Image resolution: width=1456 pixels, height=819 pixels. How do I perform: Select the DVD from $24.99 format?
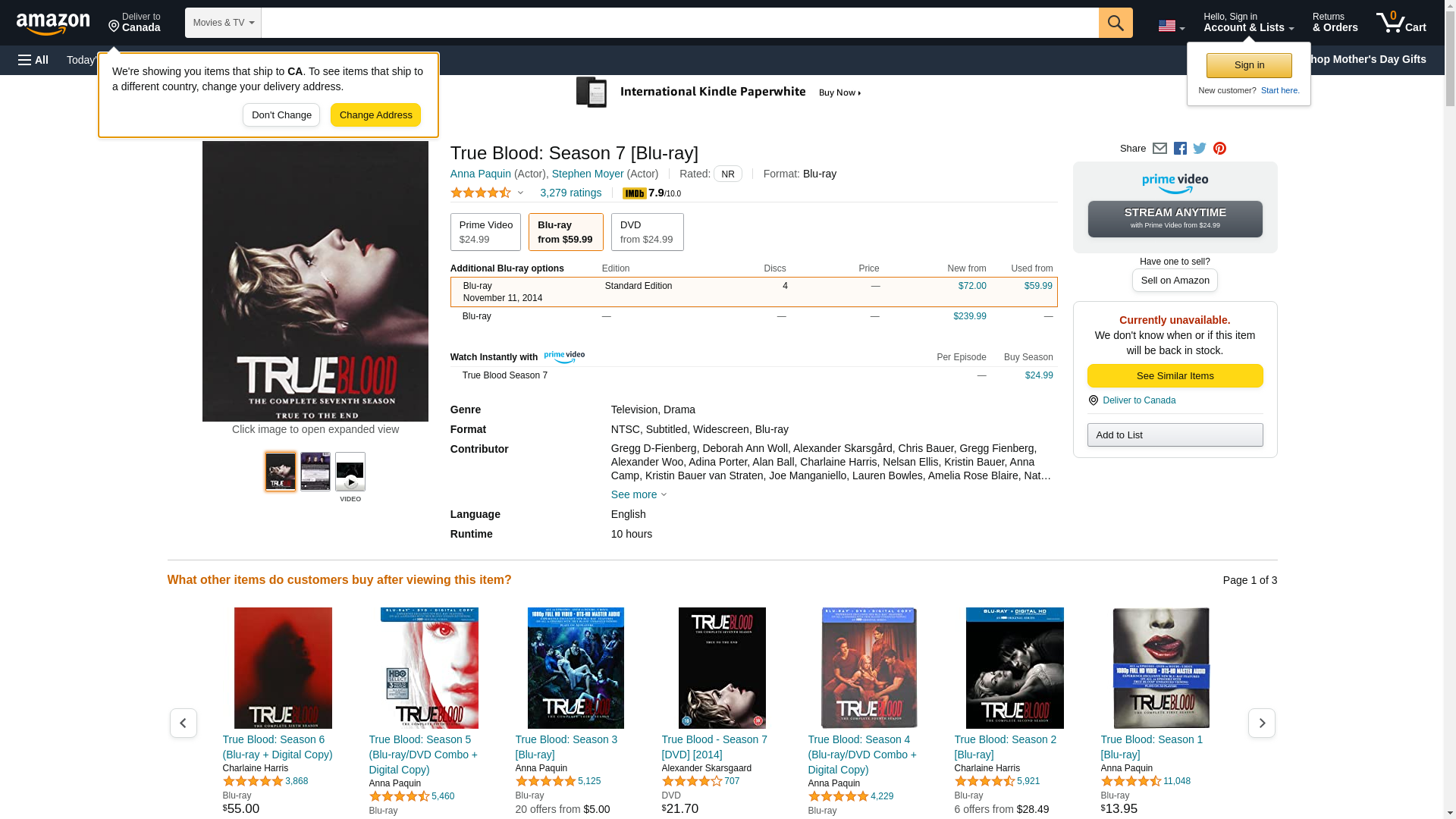[x=647, y=232]
